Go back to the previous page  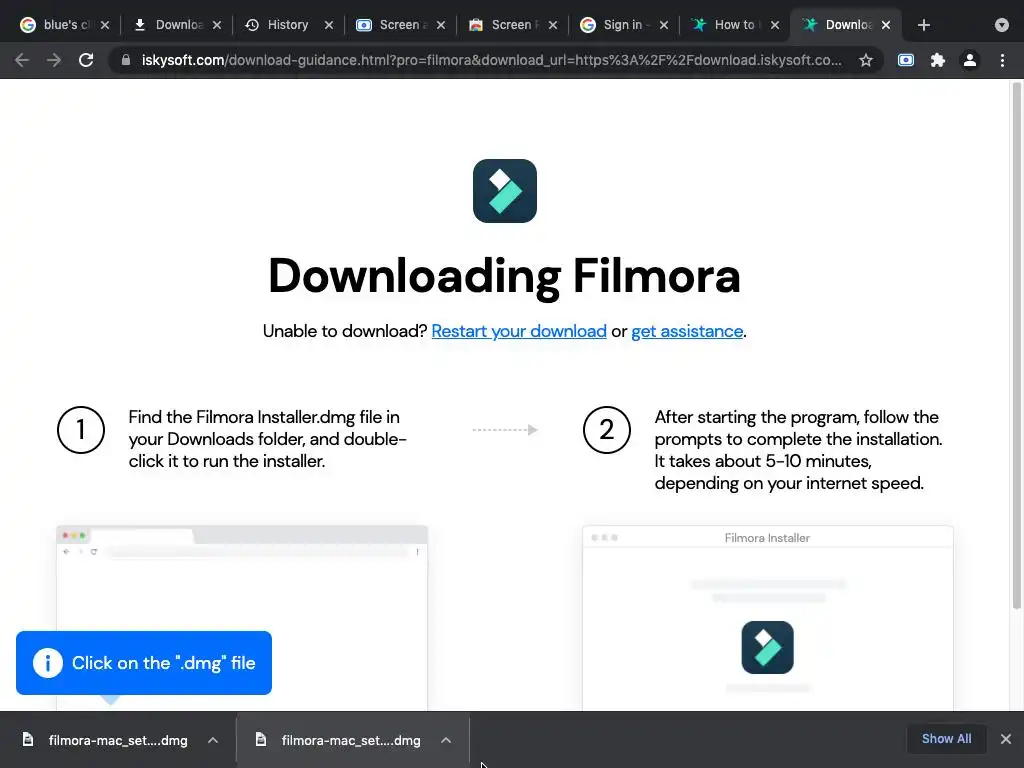[x=22, y=60]
